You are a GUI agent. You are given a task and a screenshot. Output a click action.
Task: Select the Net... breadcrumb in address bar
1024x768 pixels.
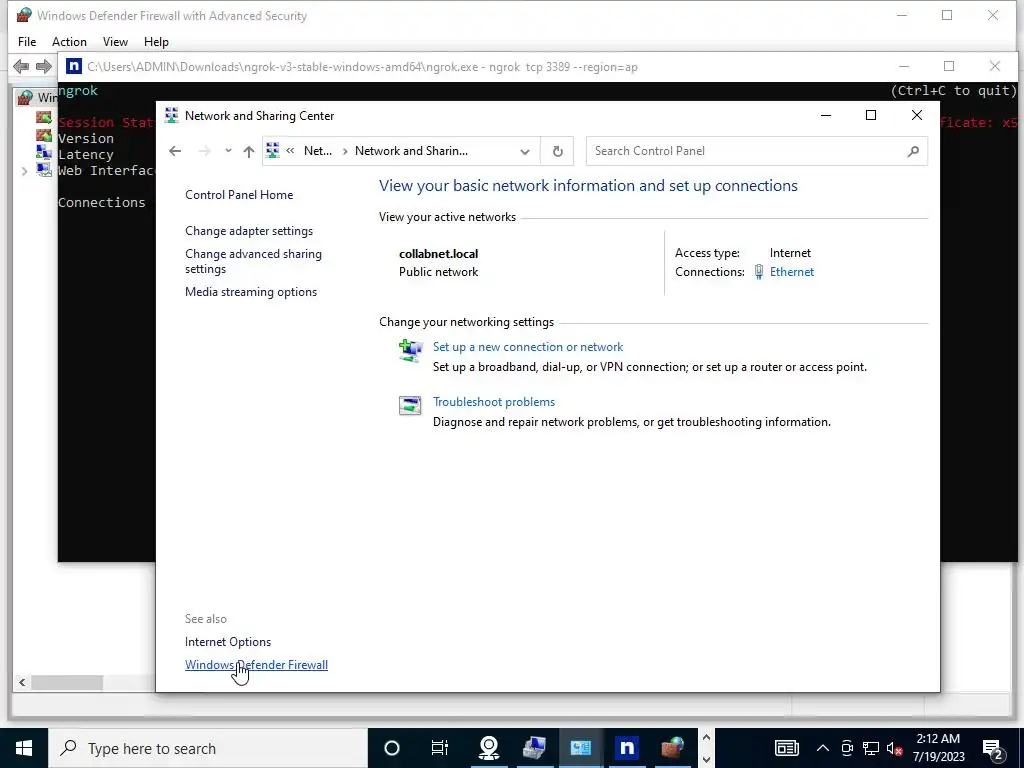click(318, 151)
